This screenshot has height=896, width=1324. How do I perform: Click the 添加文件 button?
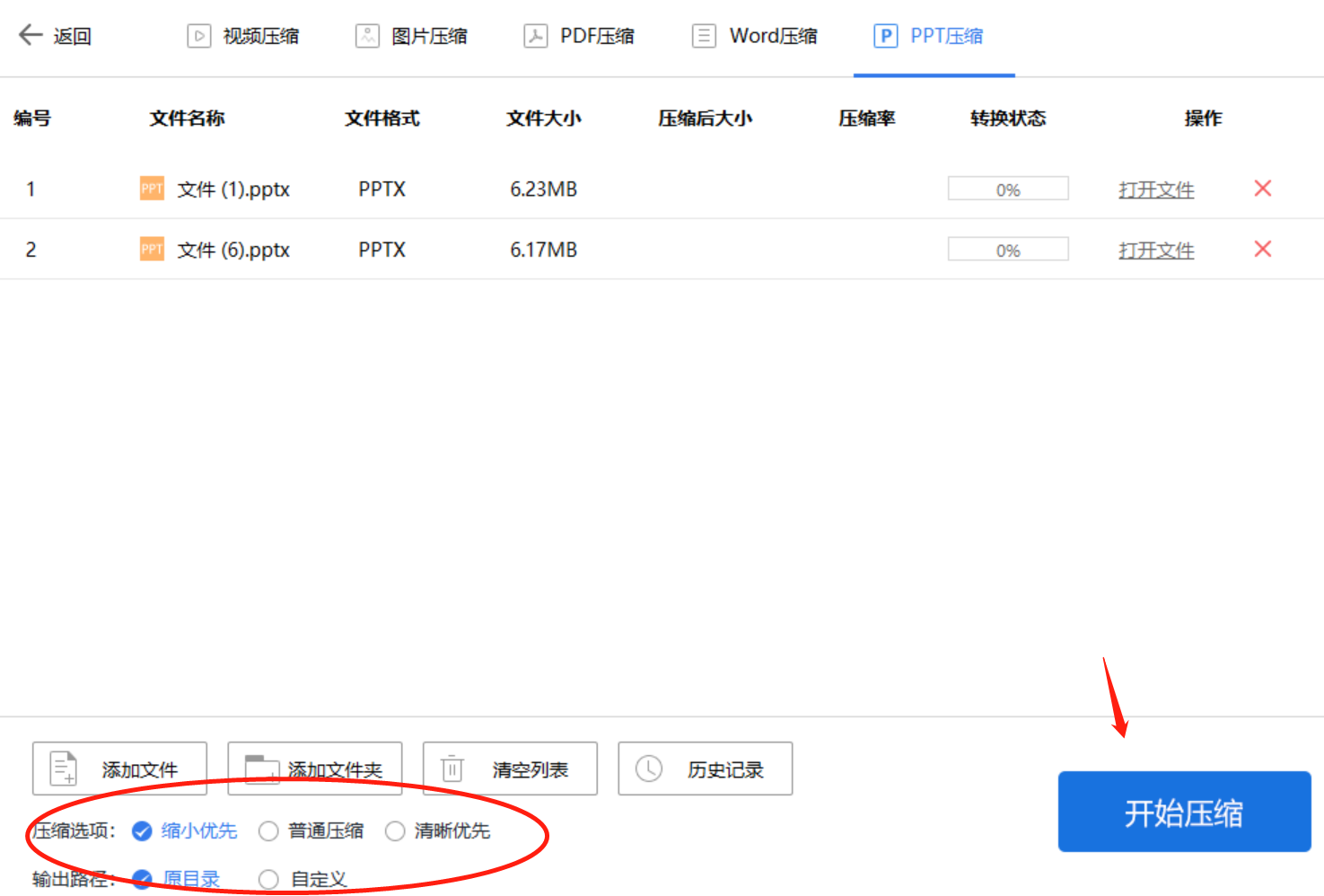click(119, 769)
